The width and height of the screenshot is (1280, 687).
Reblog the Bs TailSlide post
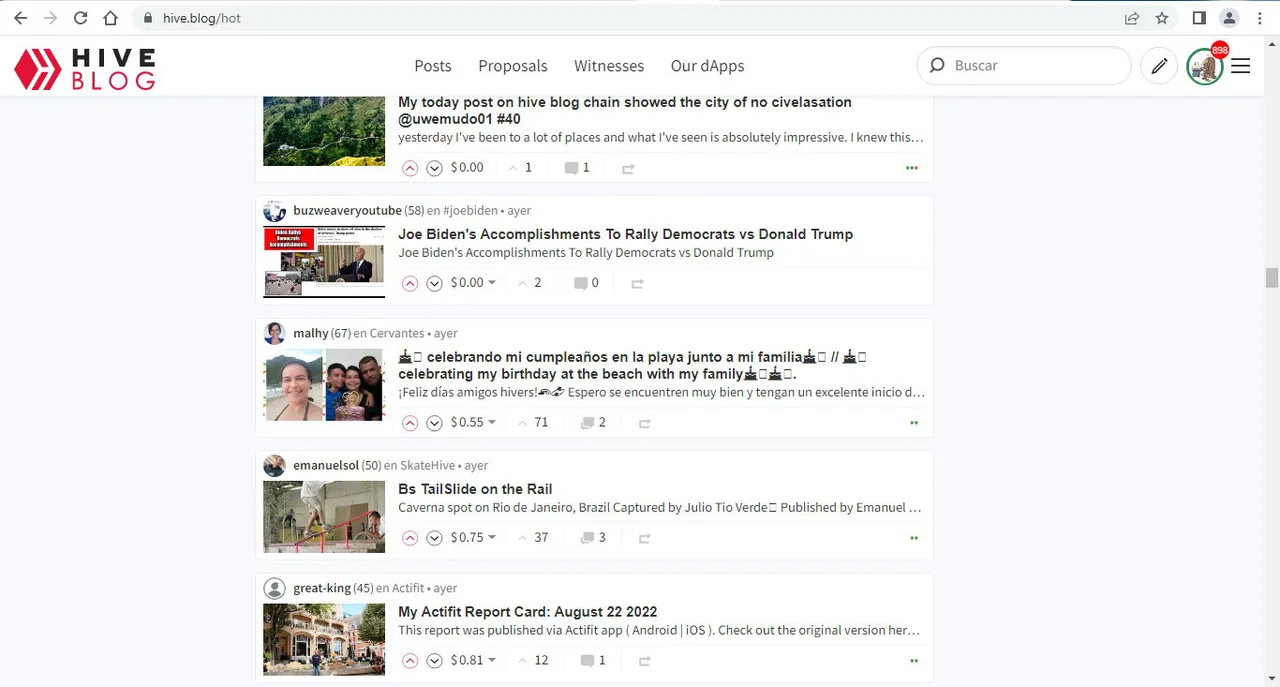click(x=645, y=539)
